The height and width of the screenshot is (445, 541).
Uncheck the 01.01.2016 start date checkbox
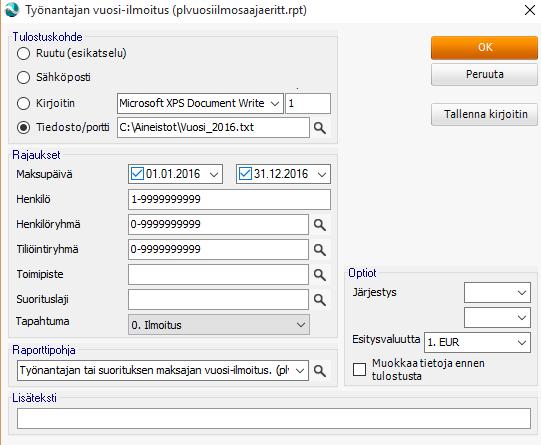click(x=137, y=174)
